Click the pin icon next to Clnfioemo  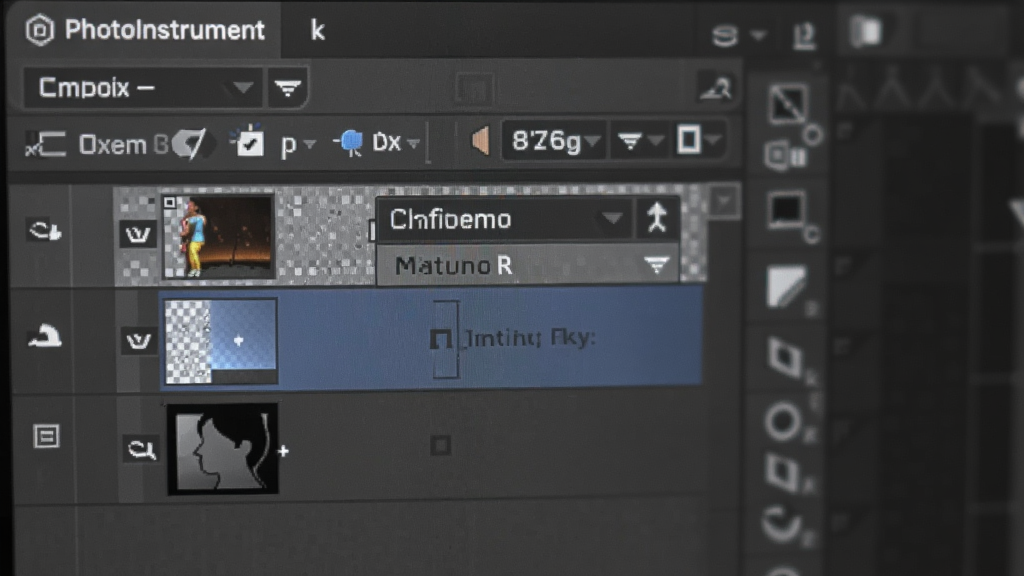657,218
